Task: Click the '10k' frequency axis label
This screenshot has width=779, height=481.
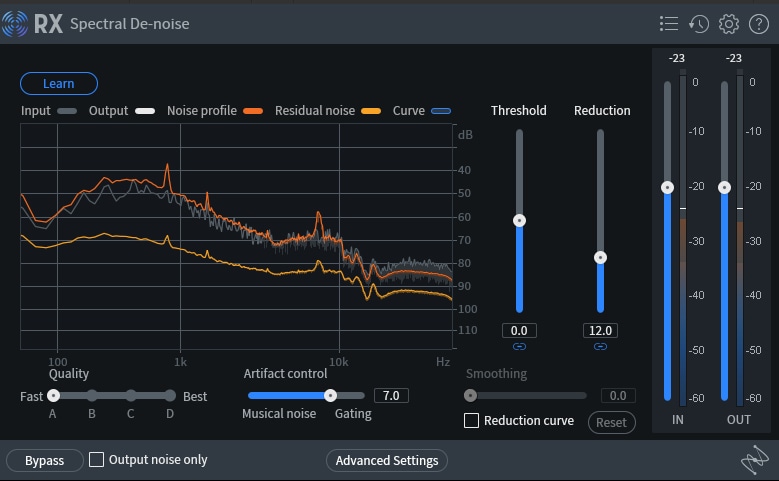Action: pos(339,362)
